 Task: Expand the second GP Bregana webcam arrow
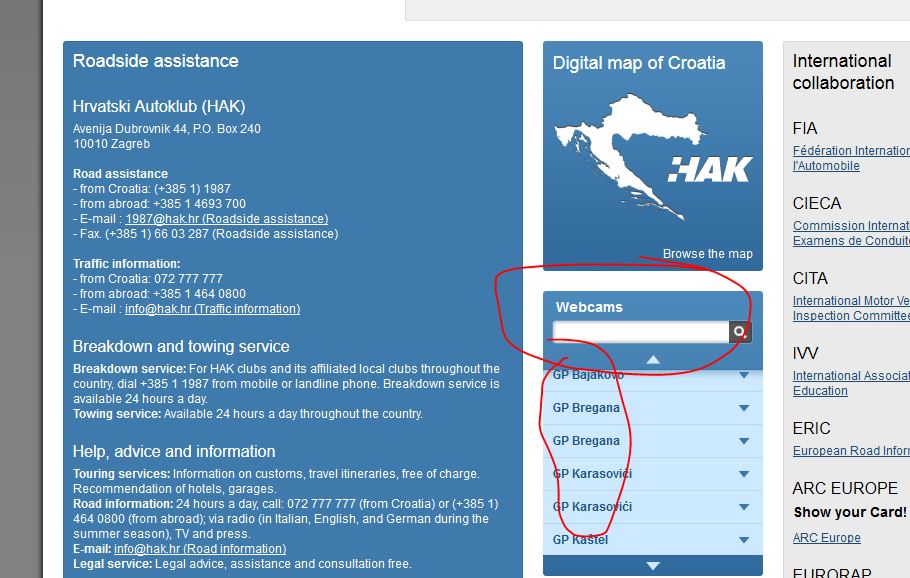744,441
